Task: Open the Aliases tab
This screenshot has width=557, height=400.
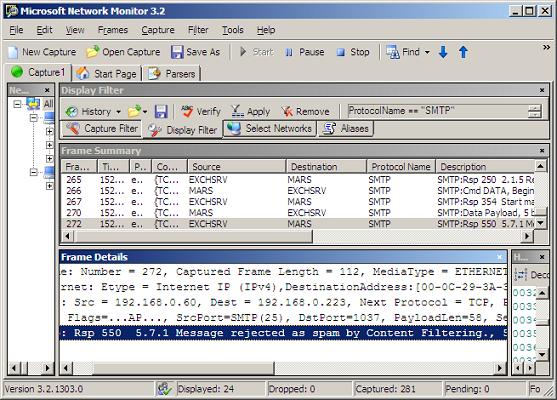Action: coord(346,129)
